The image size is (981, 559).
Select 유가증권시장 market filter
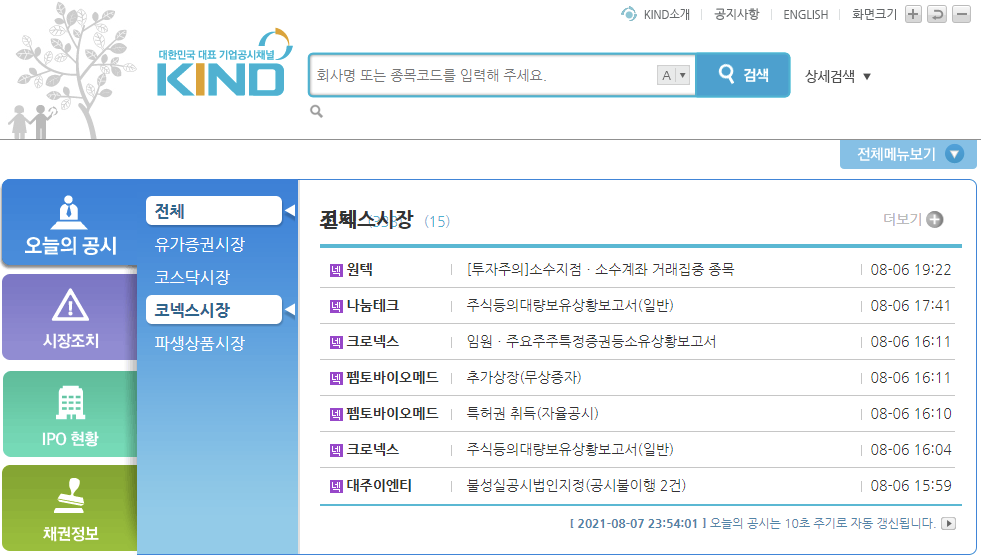(x=200, y=244)
